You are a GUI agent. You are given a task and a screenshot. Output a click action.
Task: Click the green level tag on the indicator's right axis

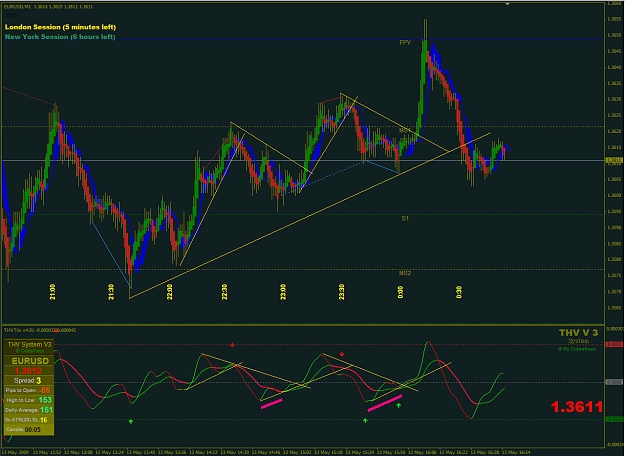(x=614, y=419)
